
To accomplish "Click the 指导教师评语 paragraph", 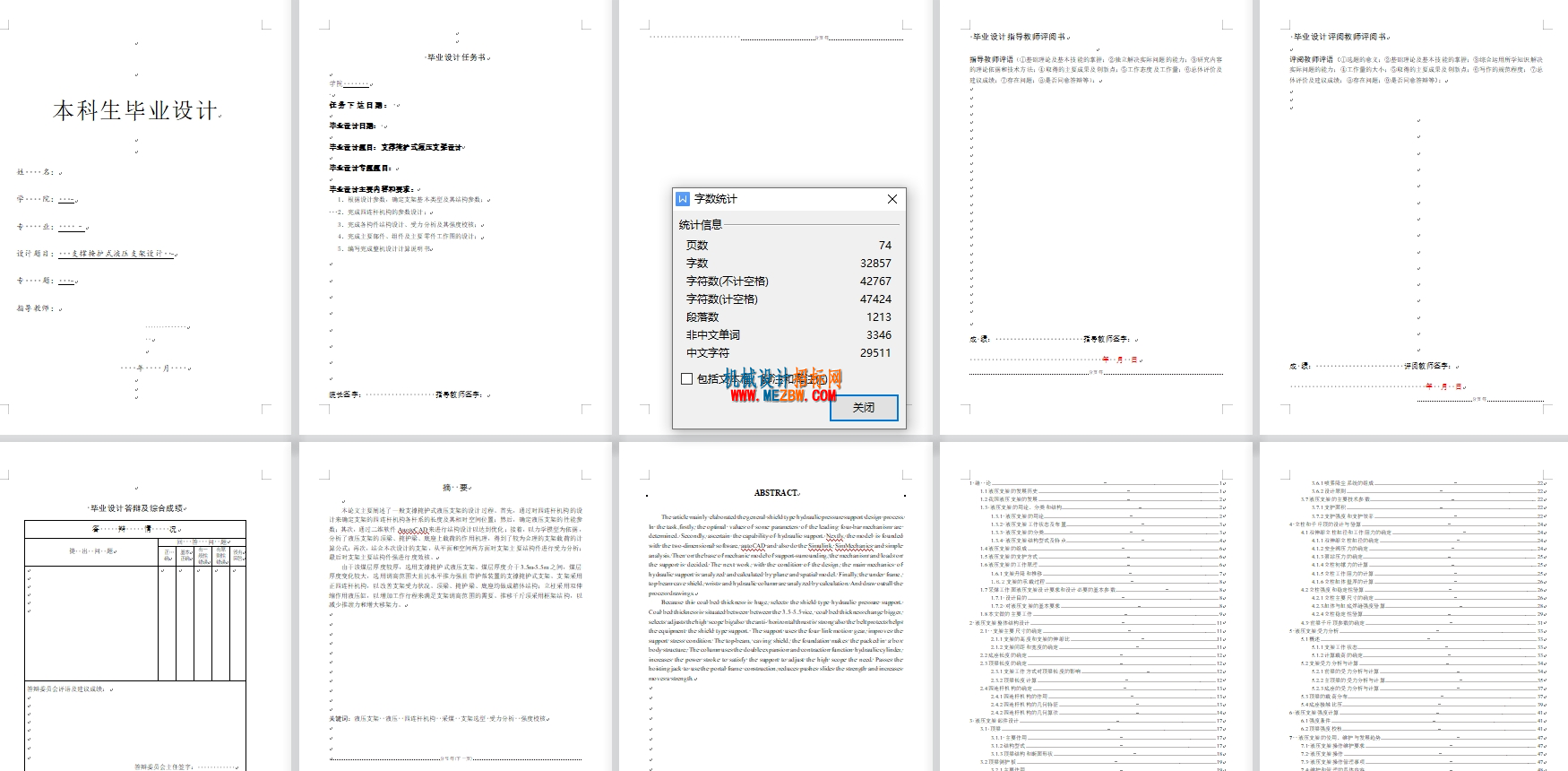I will point(1096,70).
